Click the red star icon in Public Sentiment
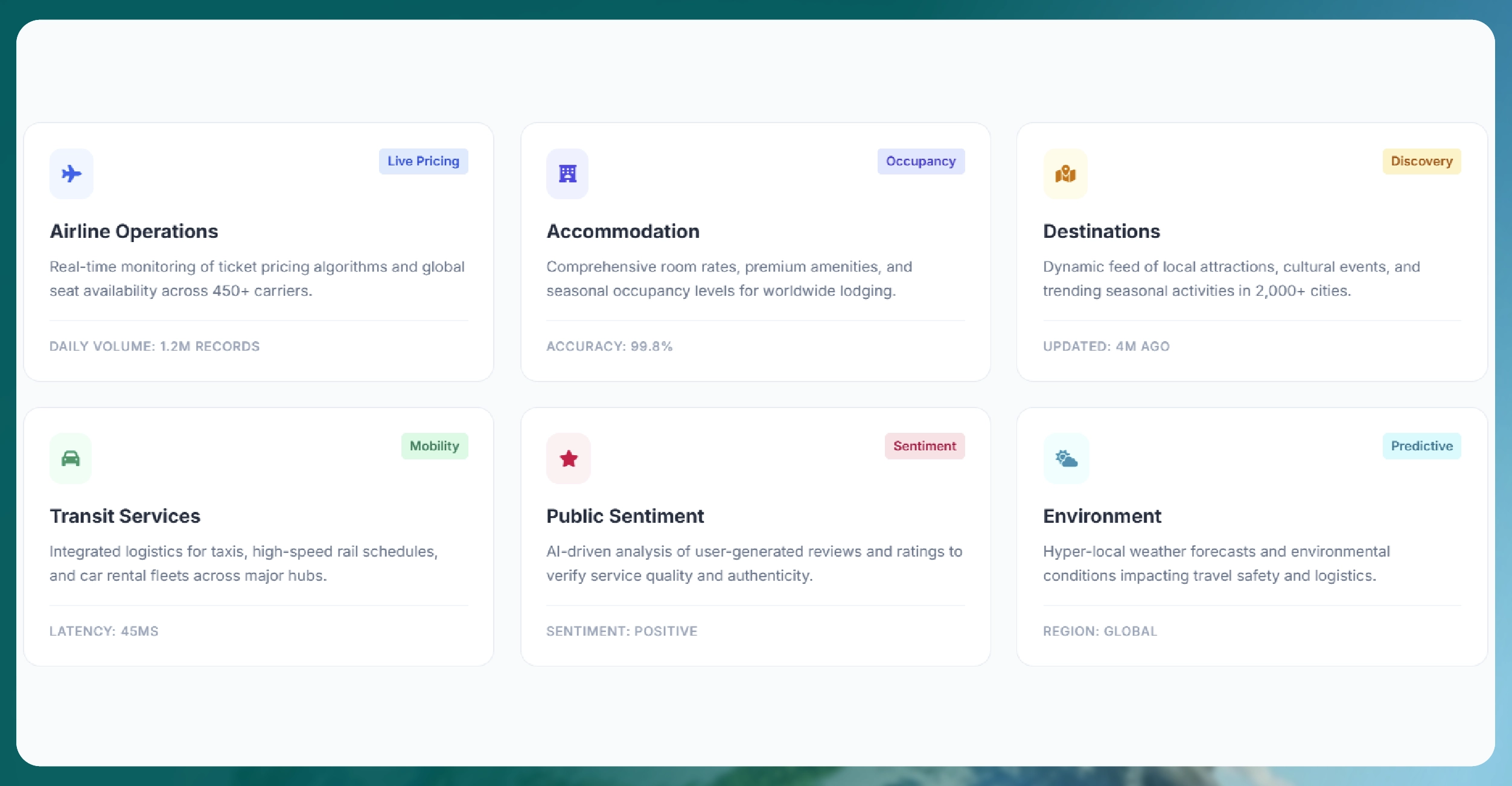Image resolution: width=1512 pixels, height=786 pixels. pyautogui.click(x=568, y=459)
